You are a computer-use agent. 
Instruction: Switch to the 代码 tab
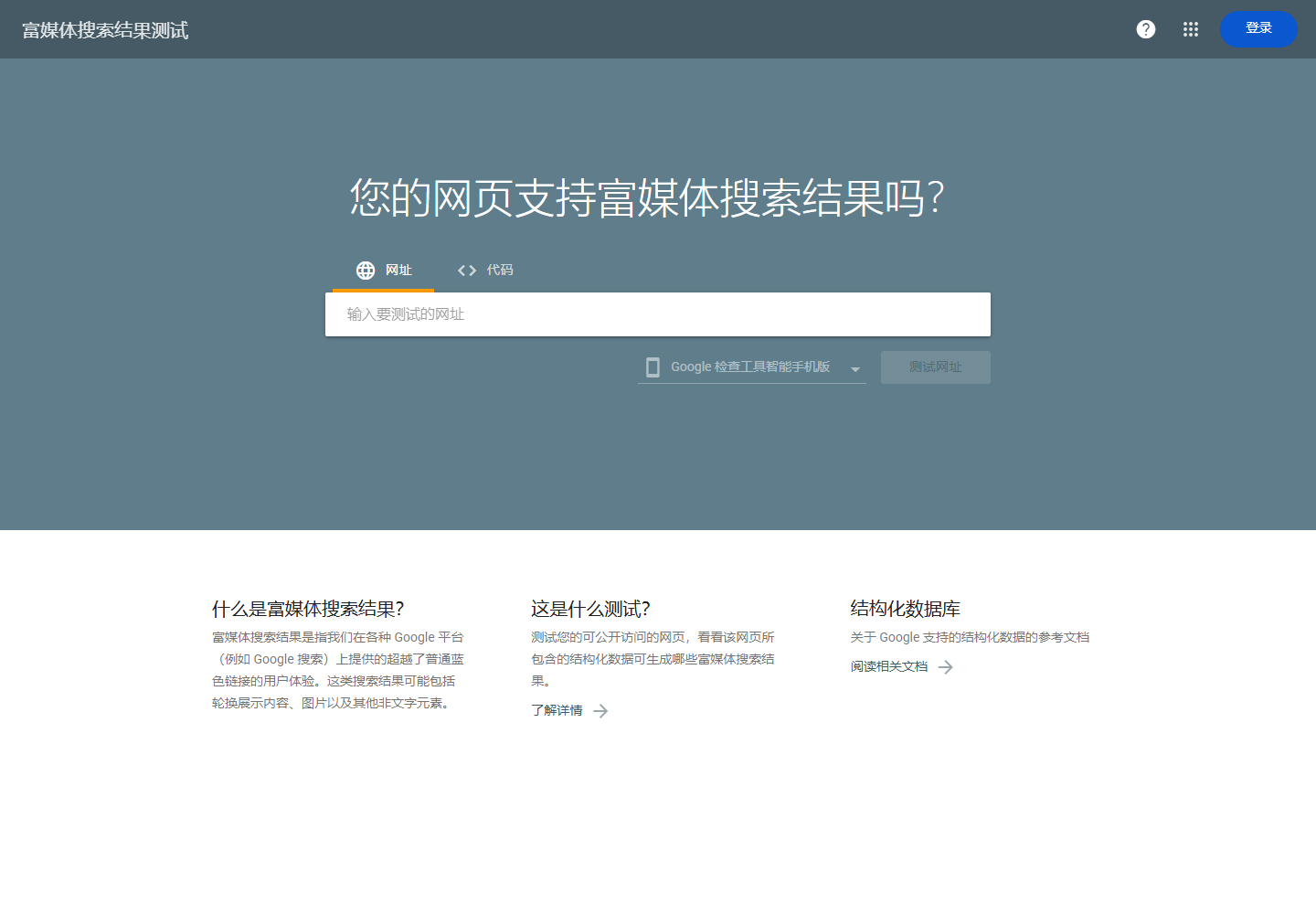pos(485,271)
